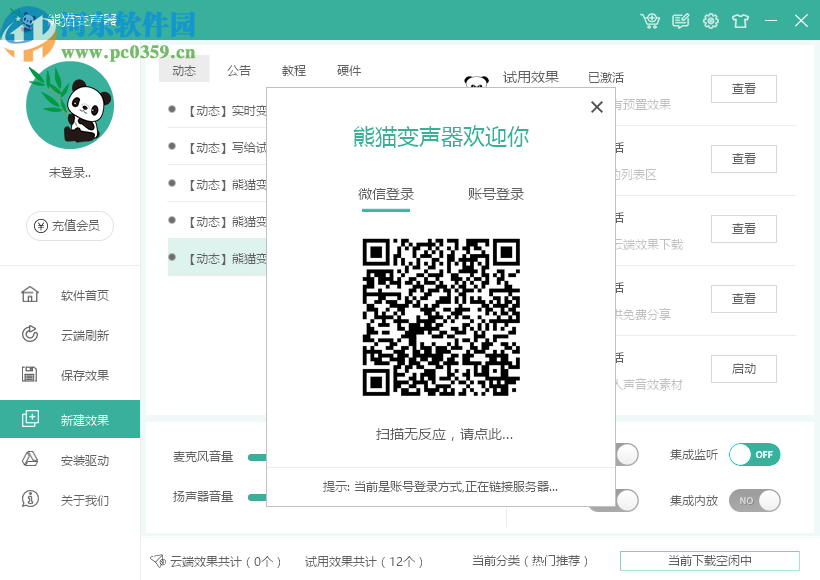This screenshot has height=580, width=820.
Task: Click the 扬声器音量 slider
Action: [257, 497]
